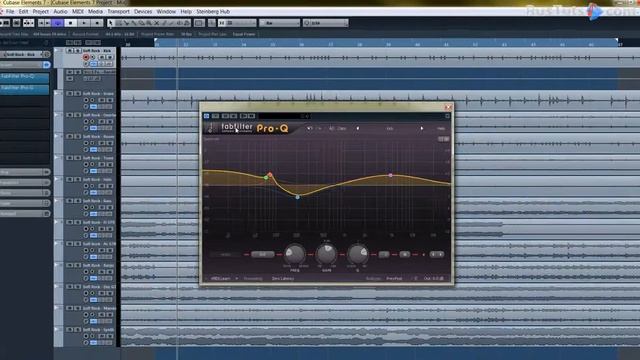Bypass inserts using the inspector Inserts section icon

[46, 64]
